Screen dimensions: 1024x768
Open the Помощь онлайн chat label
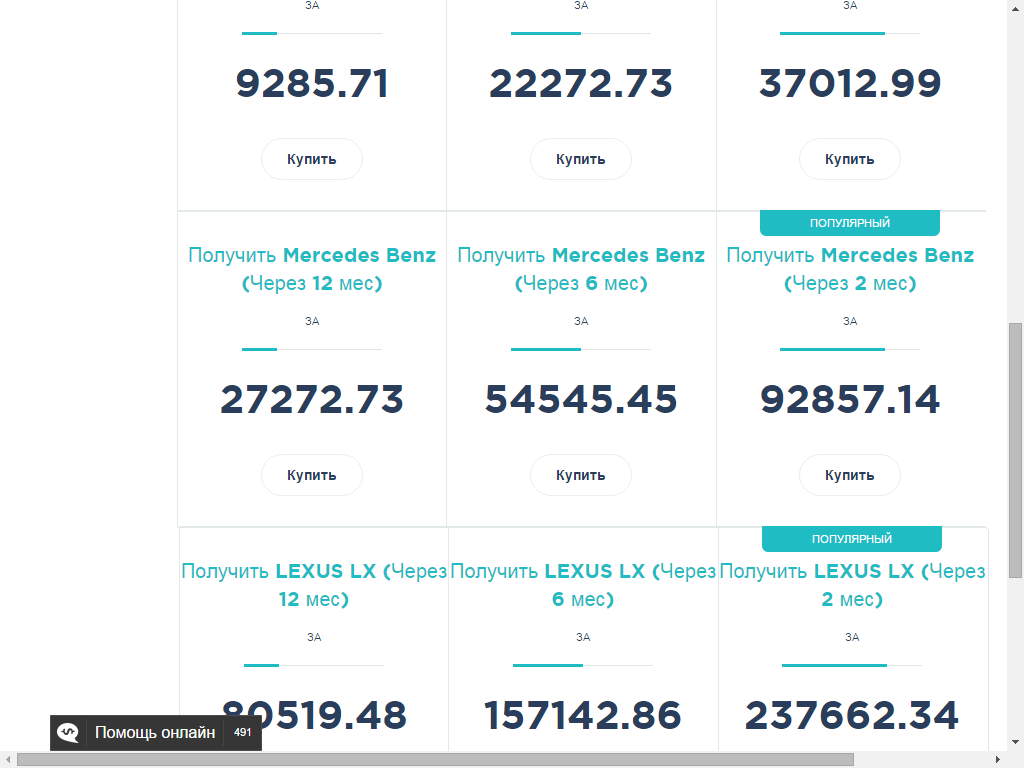pos(154,733)
